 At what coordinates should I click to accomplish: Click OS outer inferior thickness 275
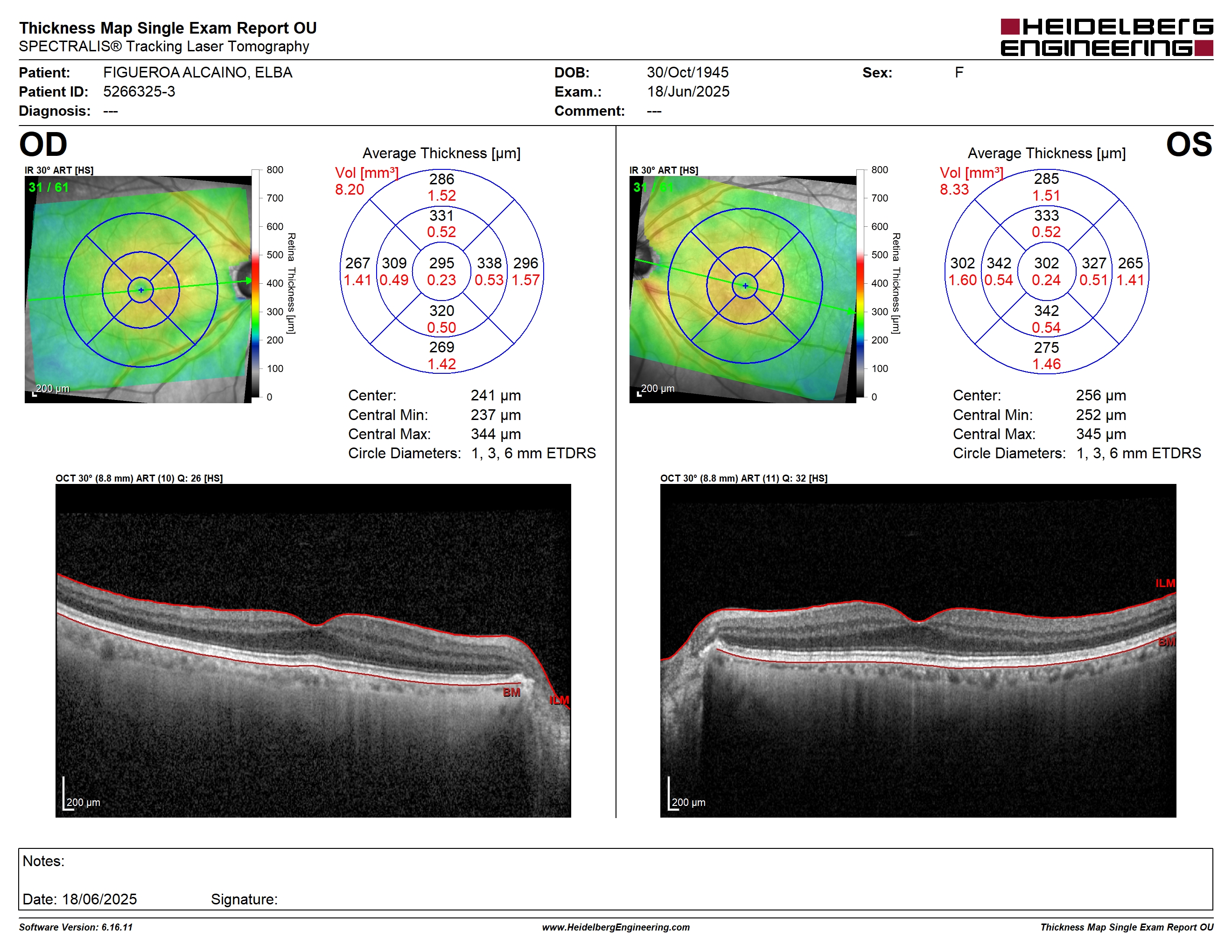[x=1046, y=347]
